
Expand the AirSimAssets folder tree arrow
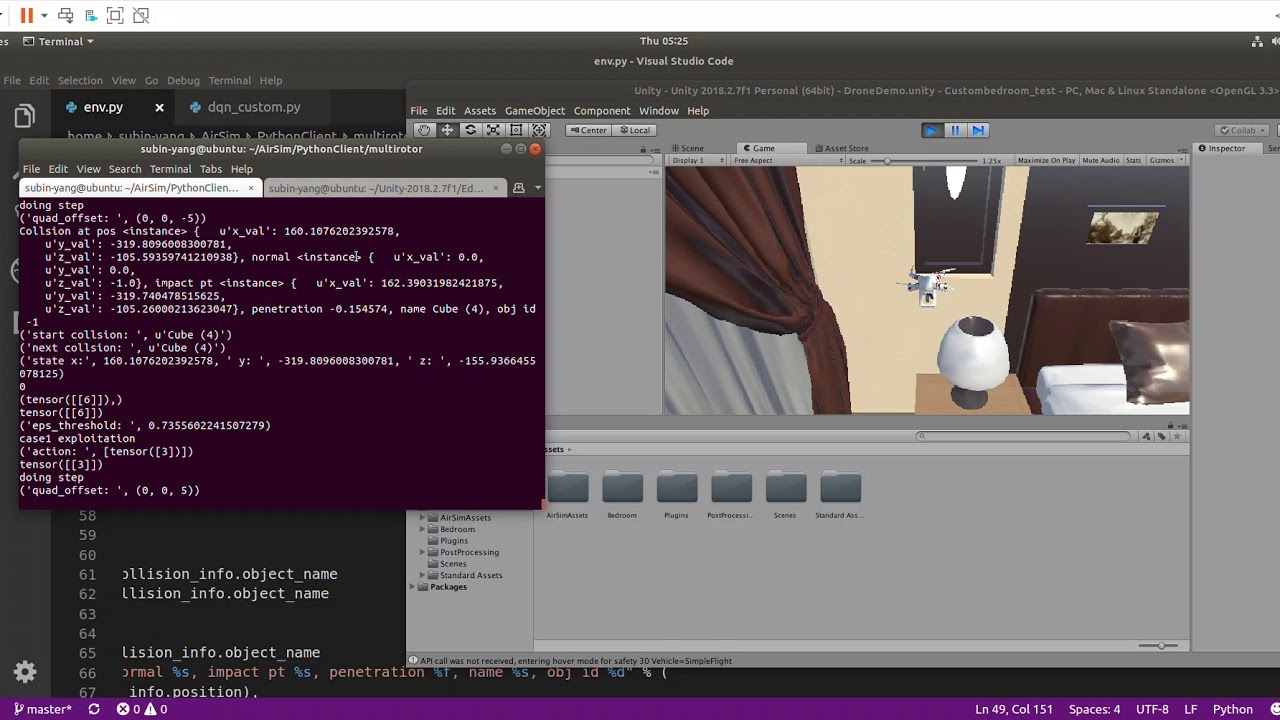pos(422,518)
